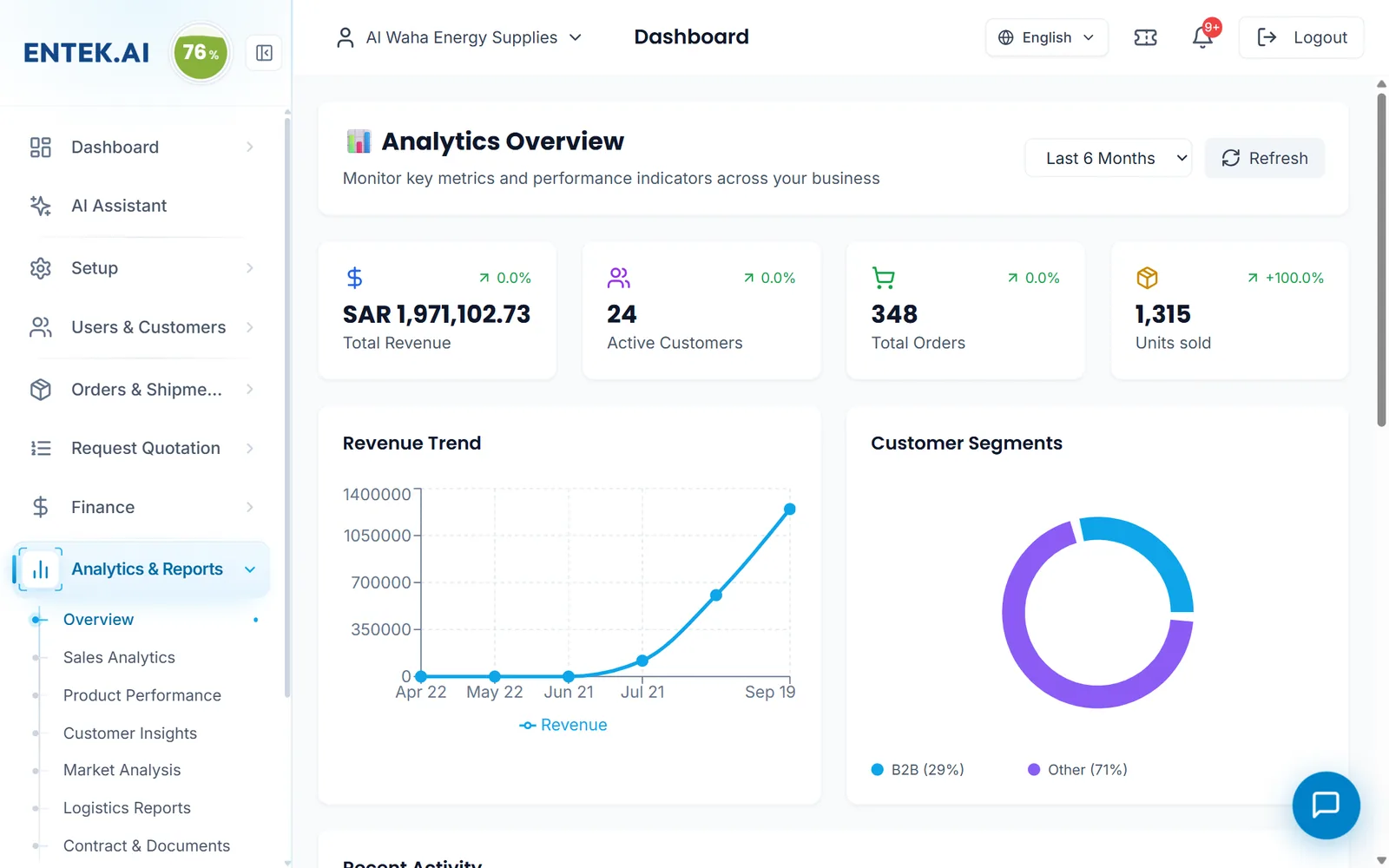This screenshot has height=868, width=1389.
Task: Open Product Performance report
Action: tap(142, 695)
